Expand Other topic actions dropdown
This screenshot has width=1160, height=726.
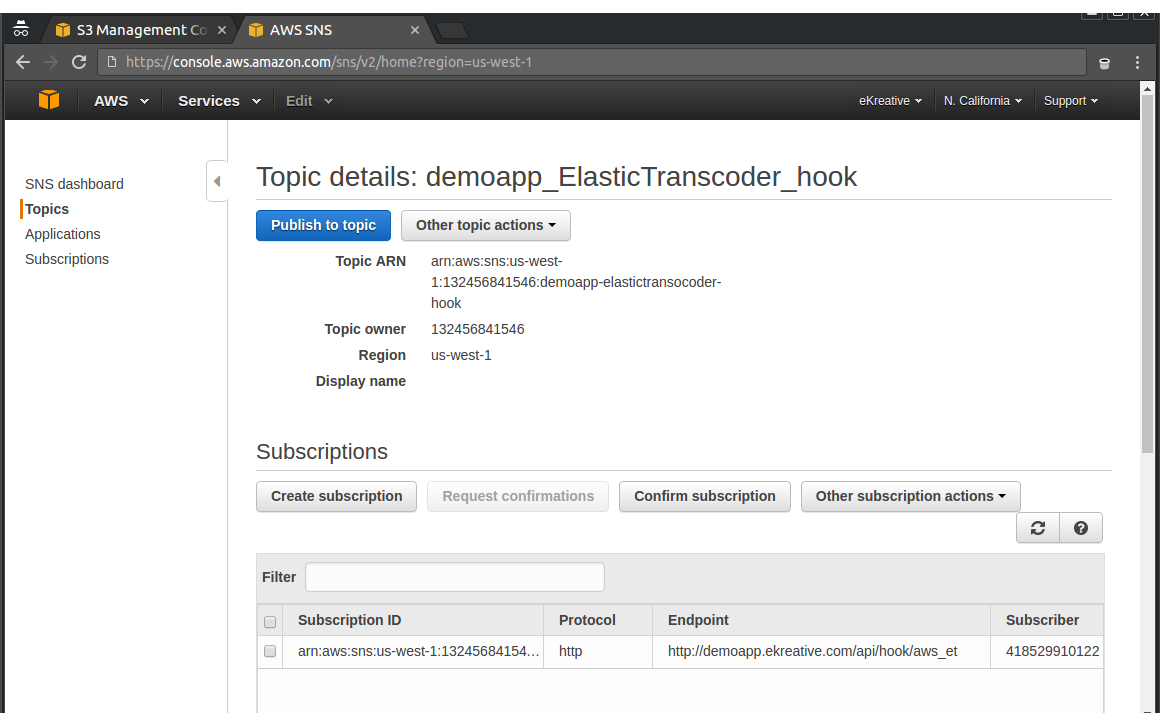(x=485, y=225)
